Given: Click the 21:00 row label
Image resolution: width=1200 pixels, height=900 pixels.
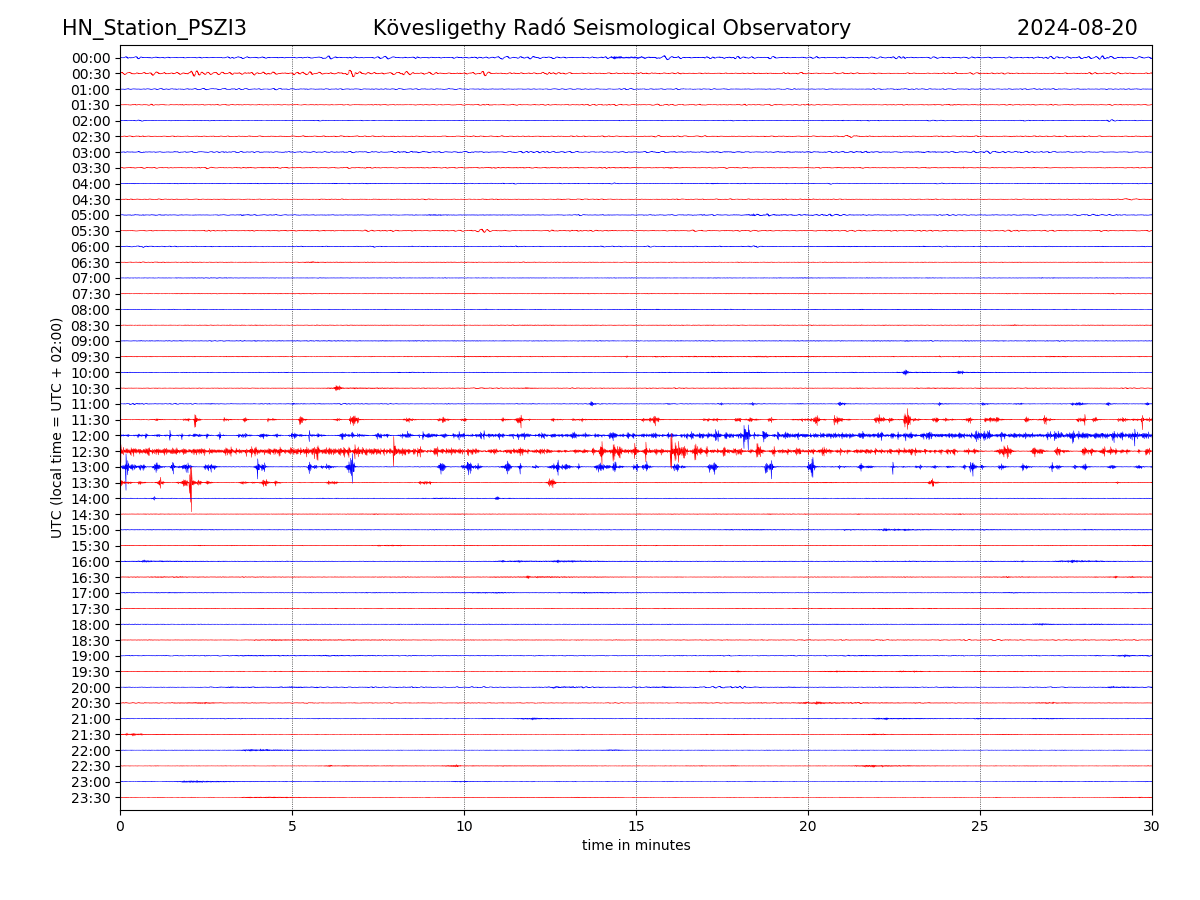Looking at the screenshot, I should coord(90,719).
